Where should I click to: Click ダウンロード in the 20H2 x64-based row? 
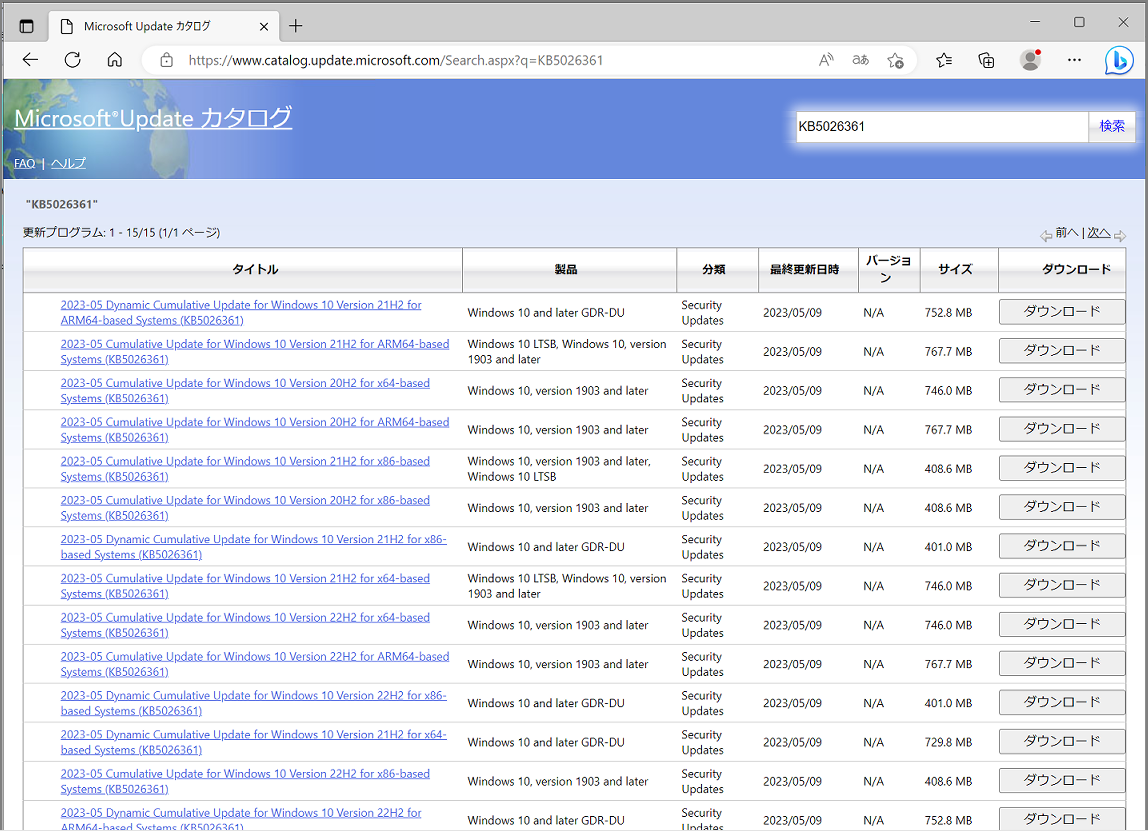pos(1062,390)
